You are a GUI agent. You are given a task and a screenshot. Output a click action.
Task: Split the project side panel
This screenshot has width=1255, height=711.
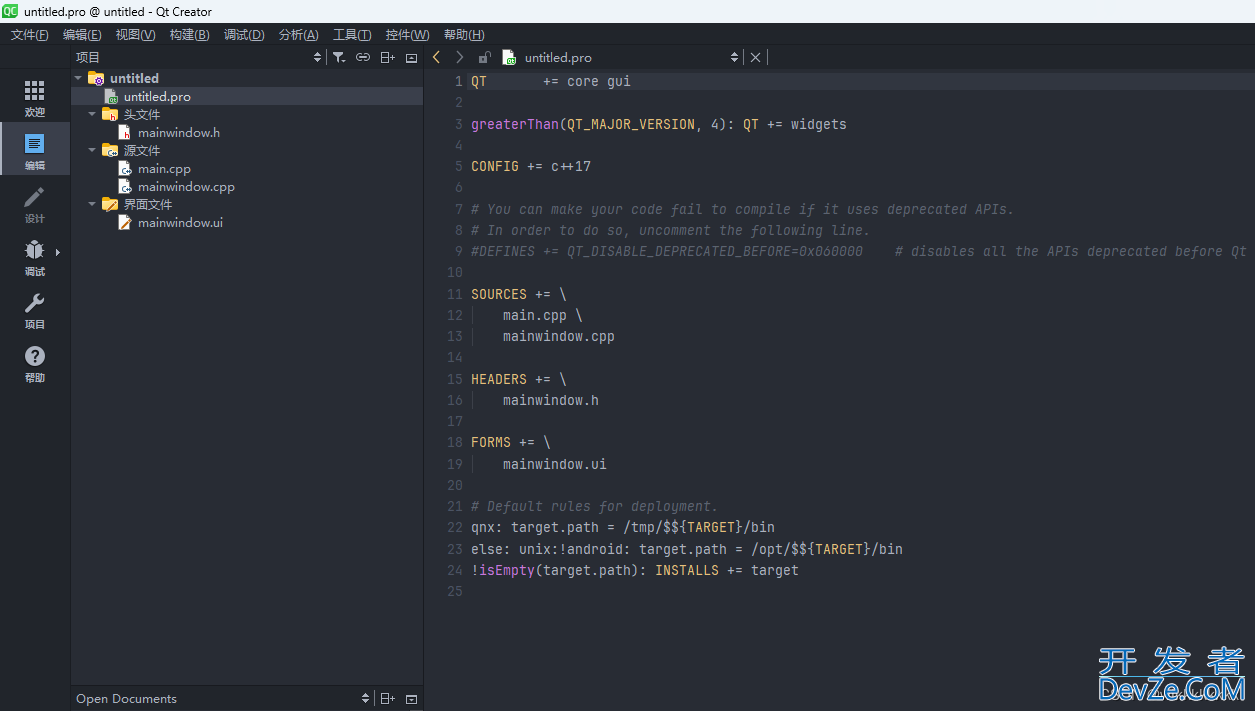point(387,58)
